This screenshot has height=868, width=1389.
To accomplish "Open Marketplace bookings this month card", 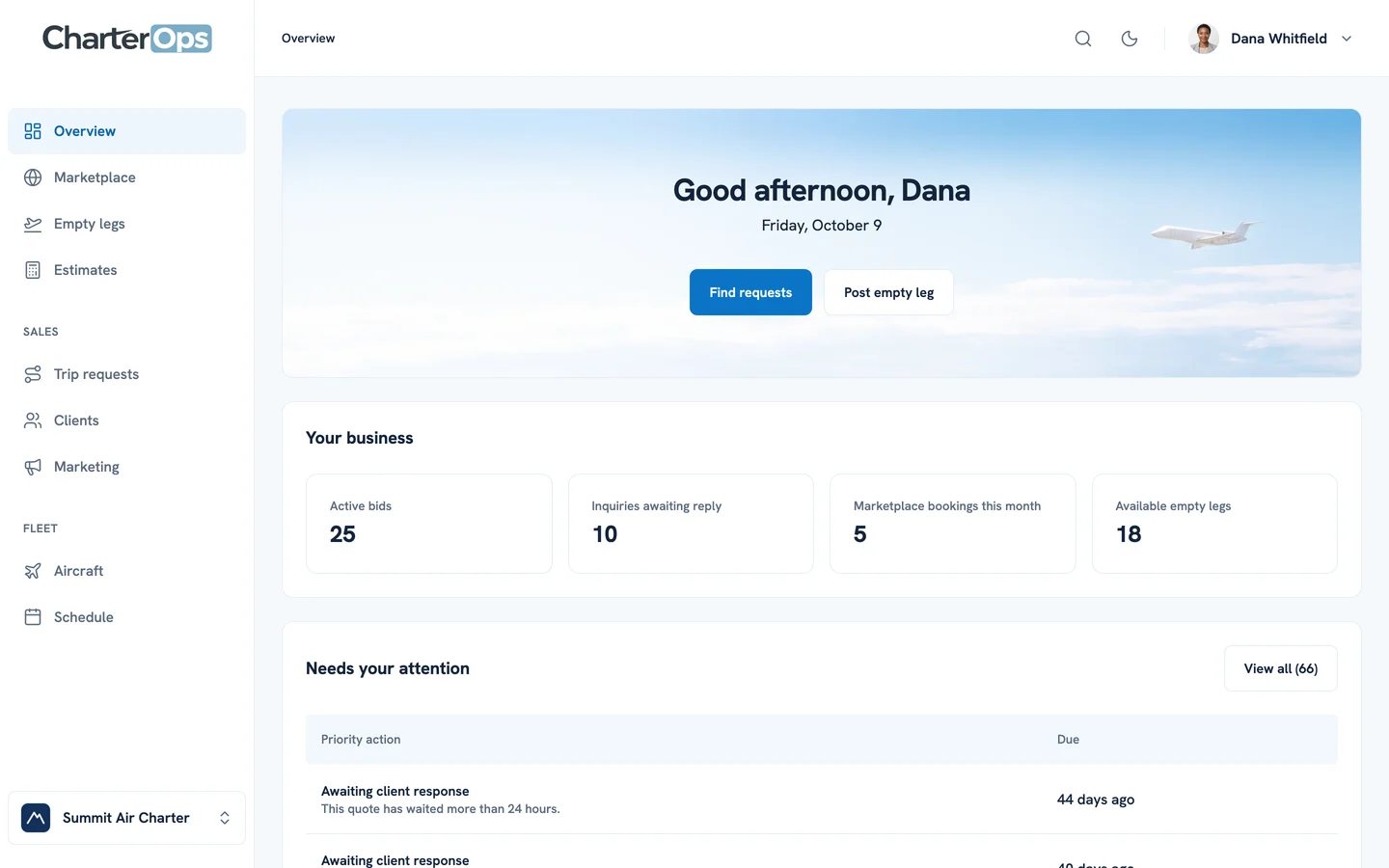I will [953, 524].
